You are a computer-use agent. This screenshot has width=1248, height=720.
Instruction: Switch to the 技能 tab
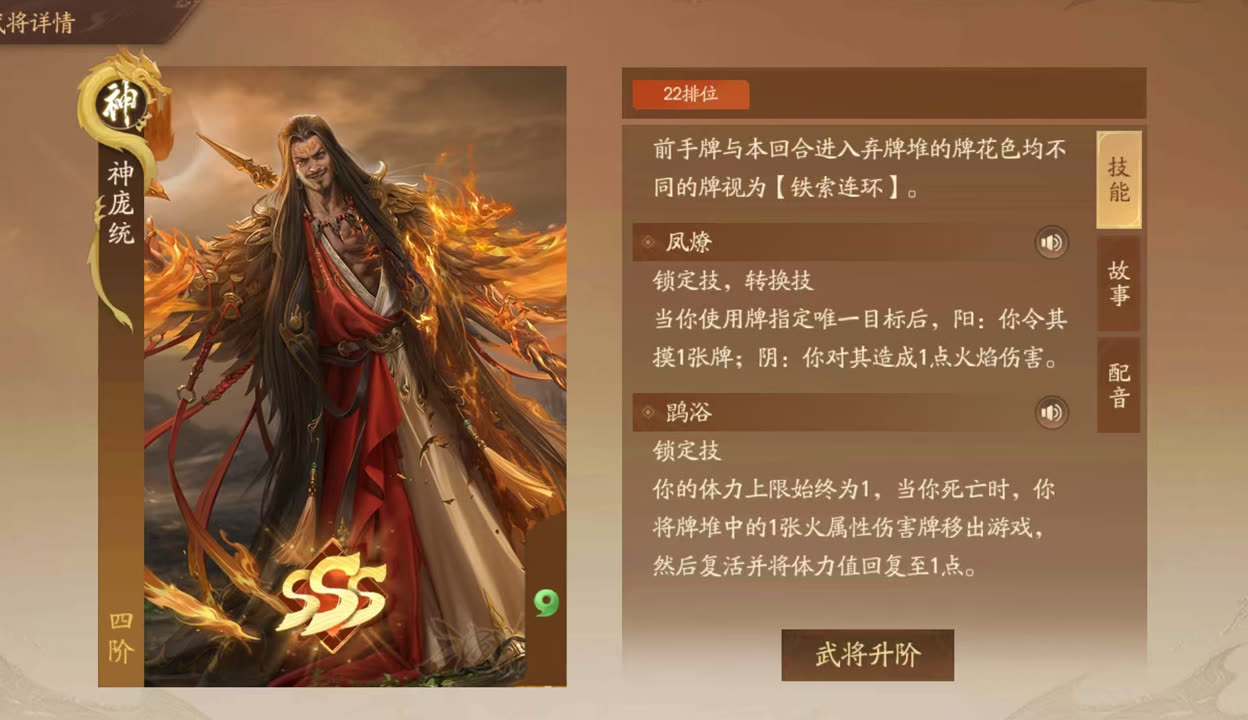point(1119,180)
